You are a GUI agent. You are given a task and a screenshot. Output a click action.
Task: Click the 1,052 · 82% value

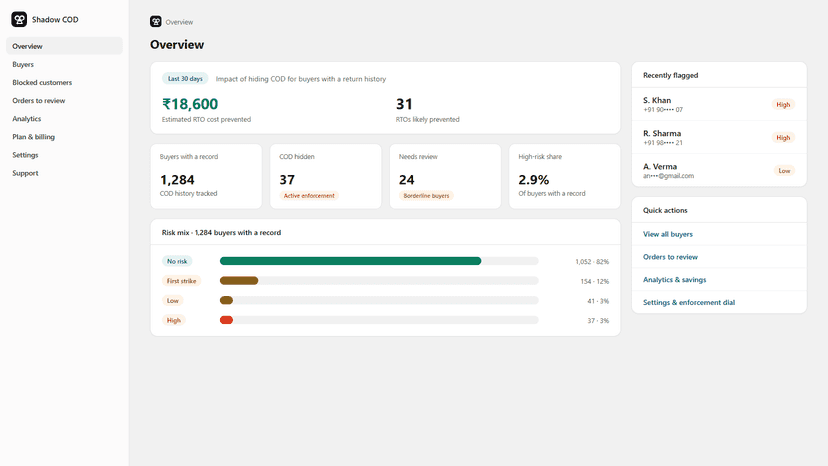[592, 262]
